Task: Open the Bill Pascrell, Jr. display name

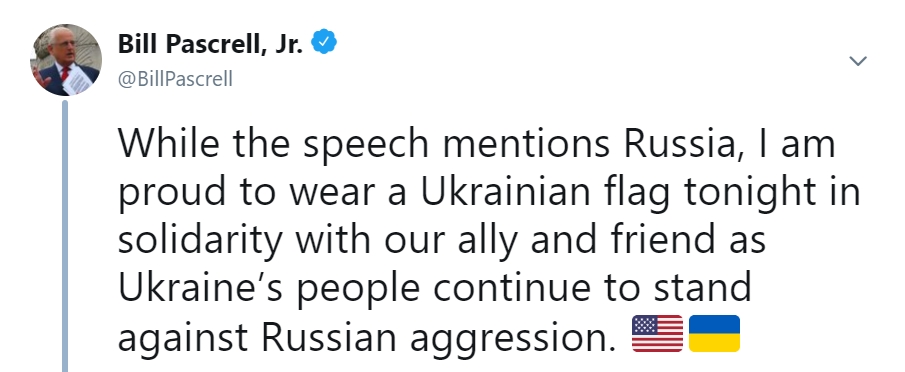Action: point(210,43)
